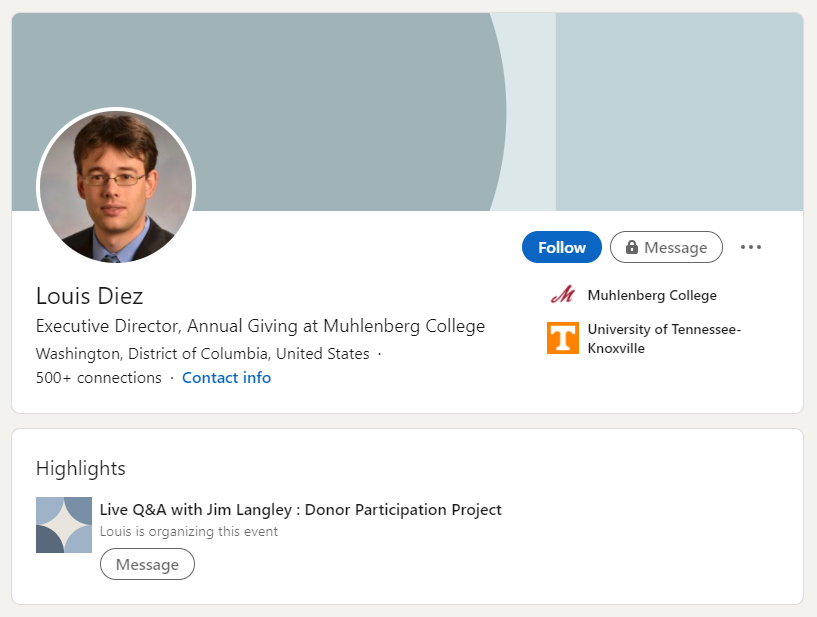
Task: Click the Executive Director headline text
Action: pyautogui.click(x=260, y=326)
